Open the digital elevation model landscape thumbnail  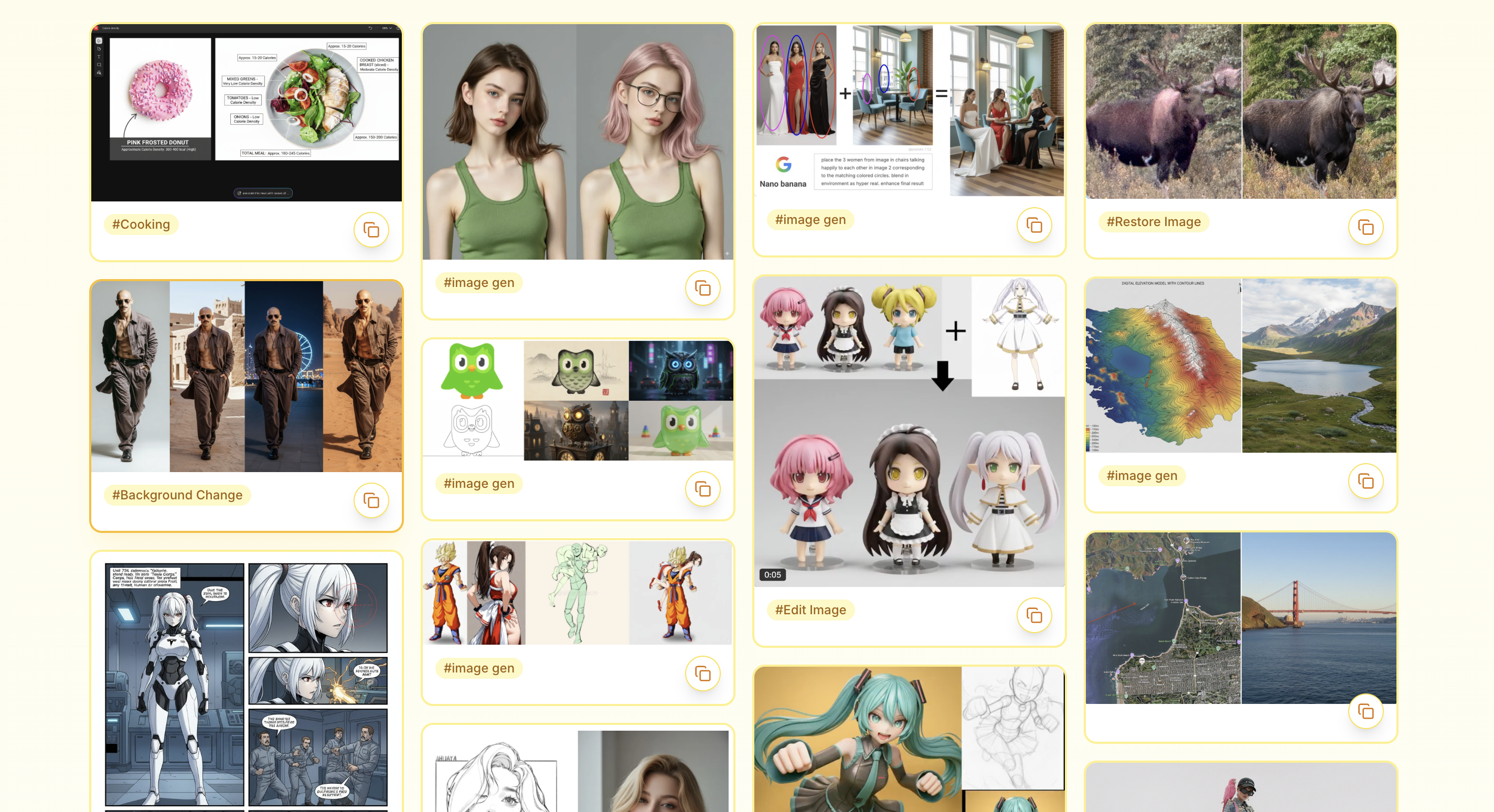pyautogui.click(x=1241, y=366)
